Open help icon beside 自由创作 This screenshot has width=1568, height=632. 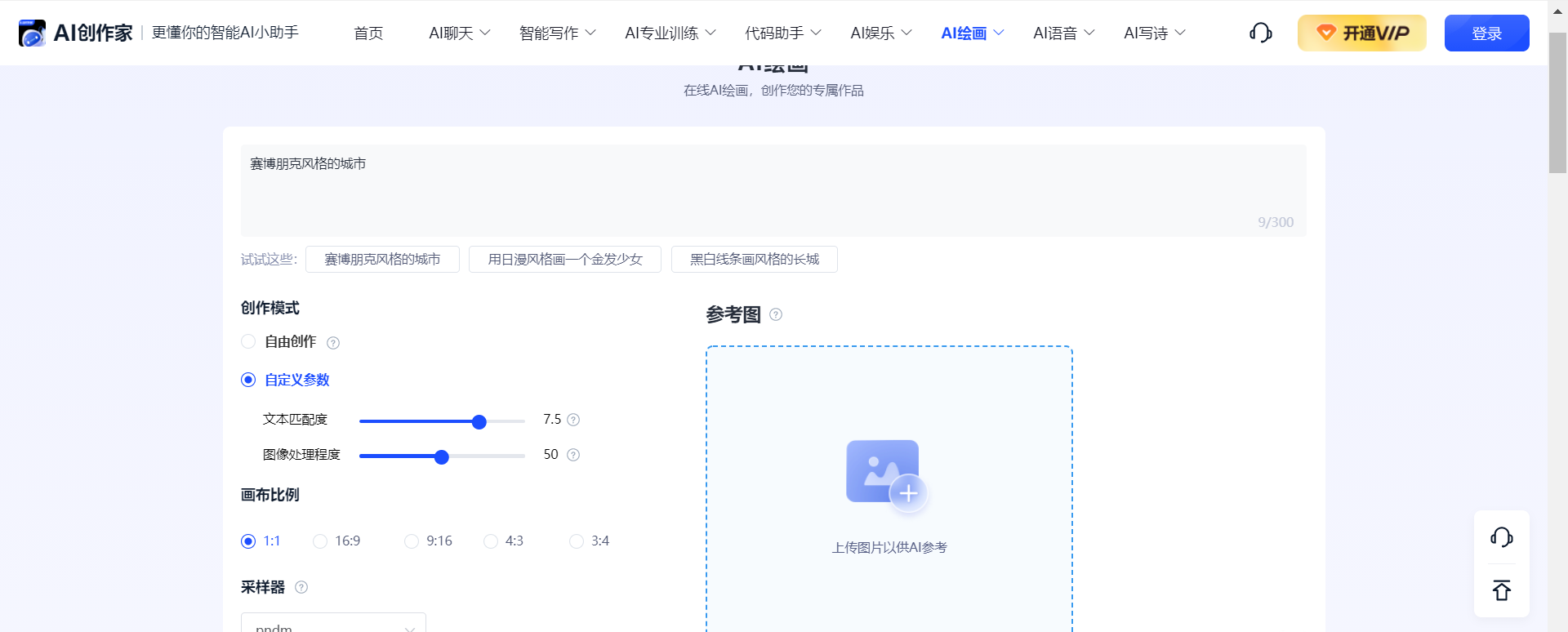tap(333, 343)
